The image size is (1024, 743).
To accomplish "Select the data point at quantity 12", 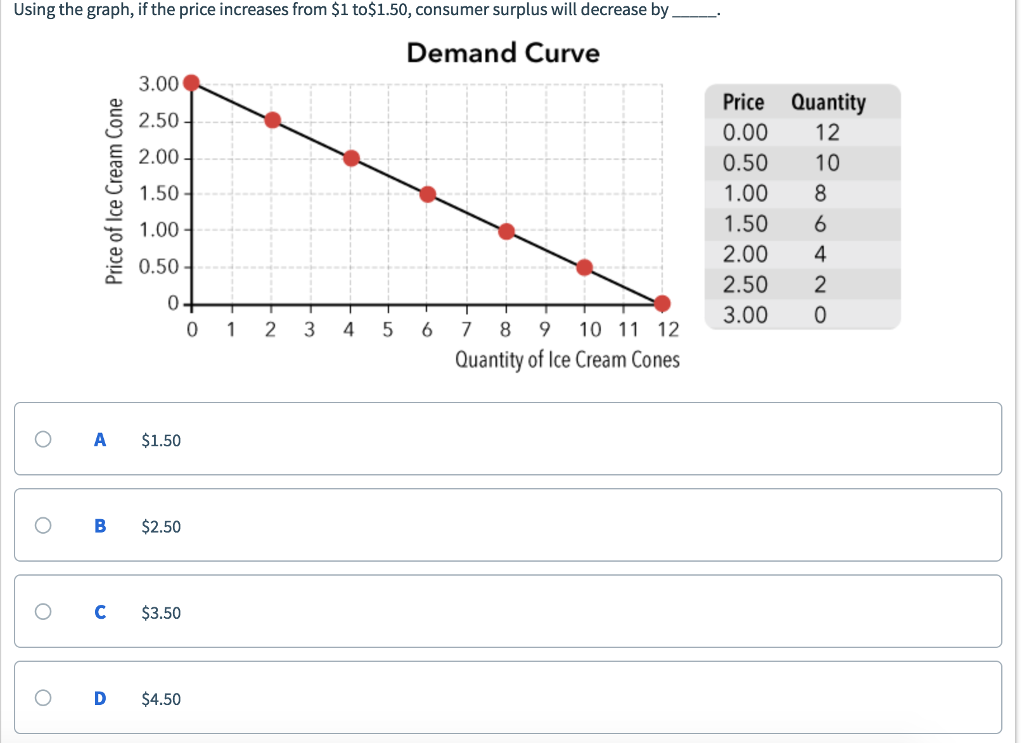I will (661, 303).
